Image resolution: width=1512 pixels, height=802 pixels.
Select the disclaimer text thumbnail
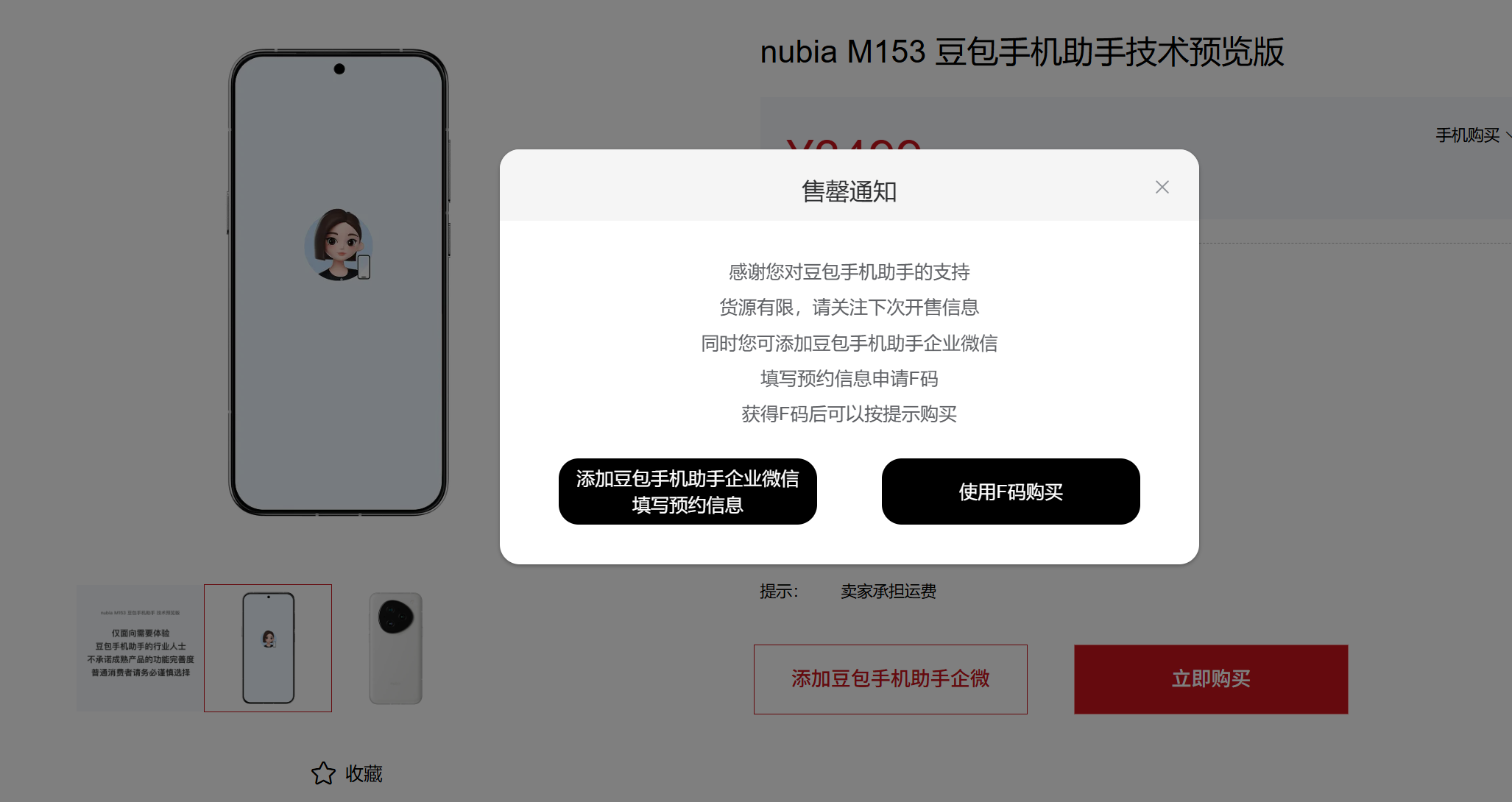pos(140,648)
